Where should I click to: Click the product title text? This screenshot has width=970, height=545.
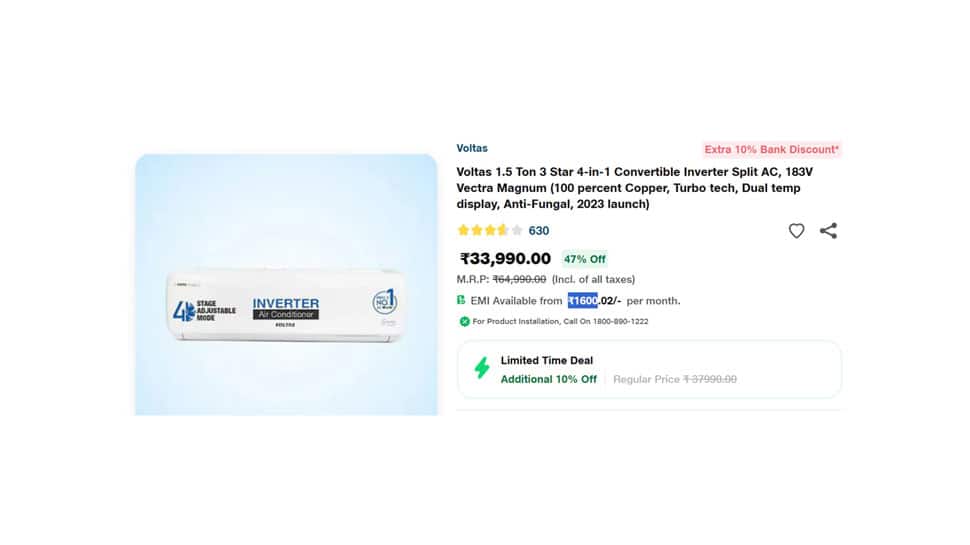coord(635,188)
